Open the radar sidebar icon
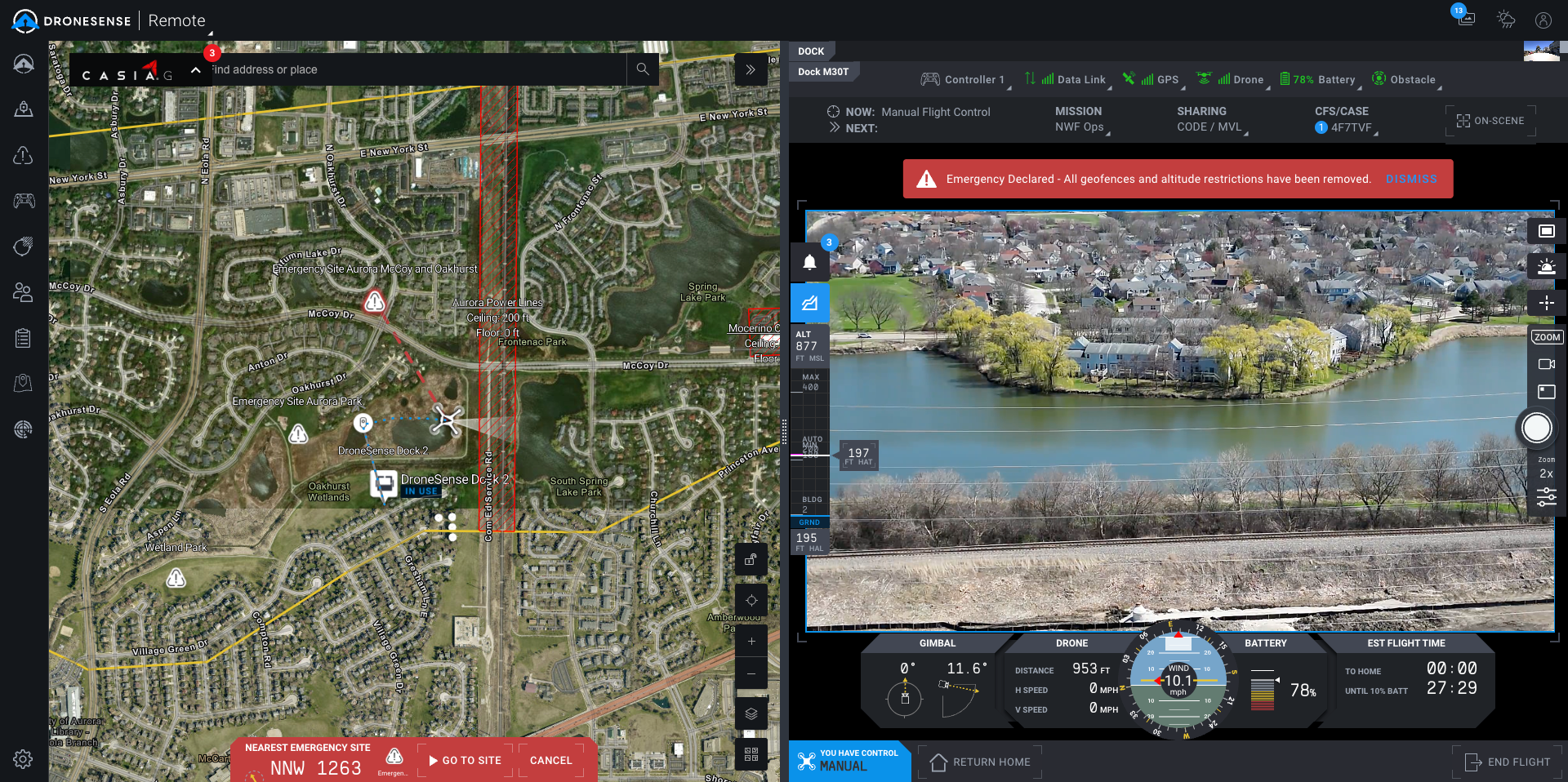This screenshot has width=1568, height=782. 24,429
